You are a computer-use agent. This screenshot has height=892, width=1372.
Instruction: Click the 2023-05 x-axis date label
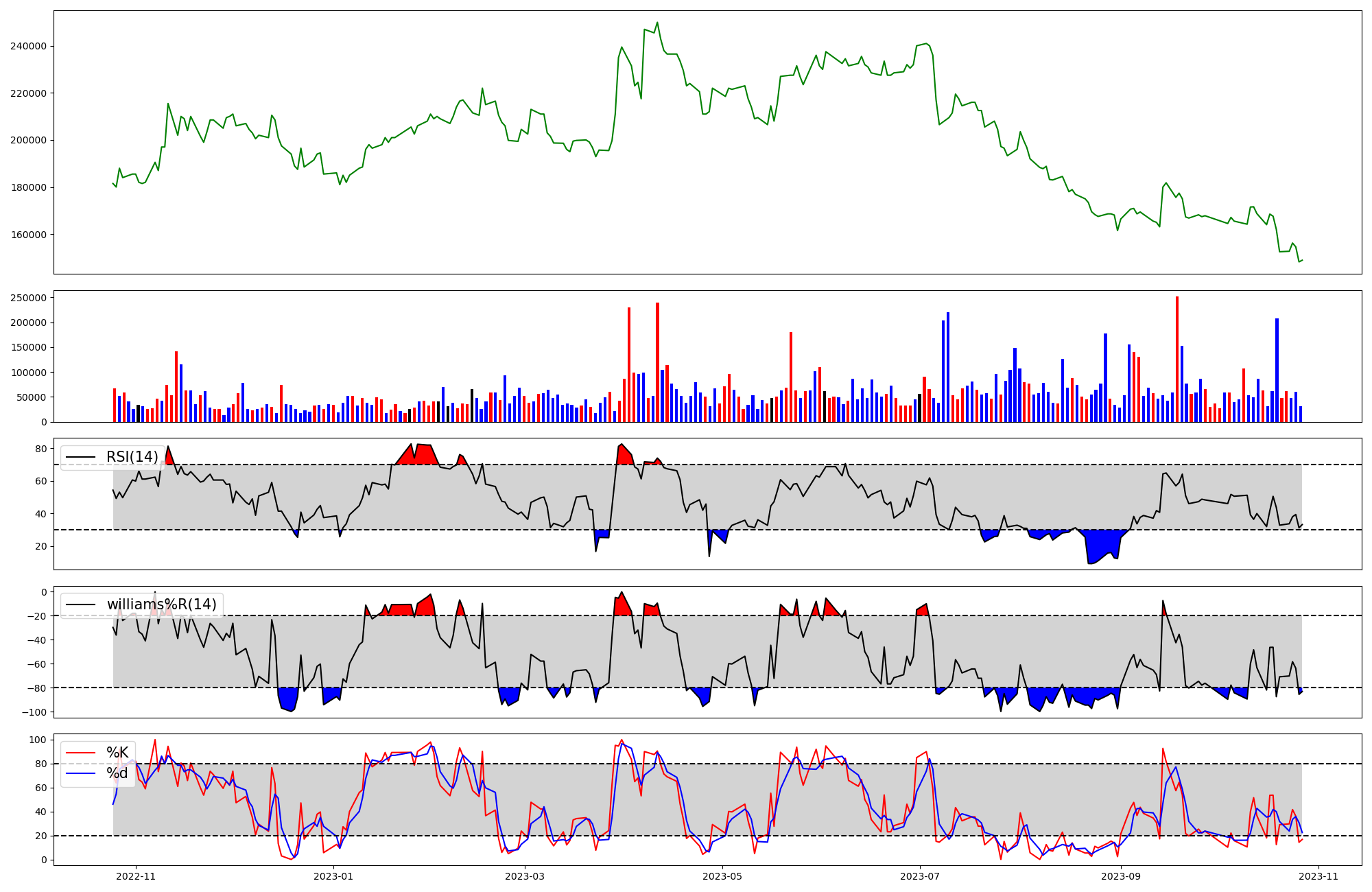coord(722,876)
